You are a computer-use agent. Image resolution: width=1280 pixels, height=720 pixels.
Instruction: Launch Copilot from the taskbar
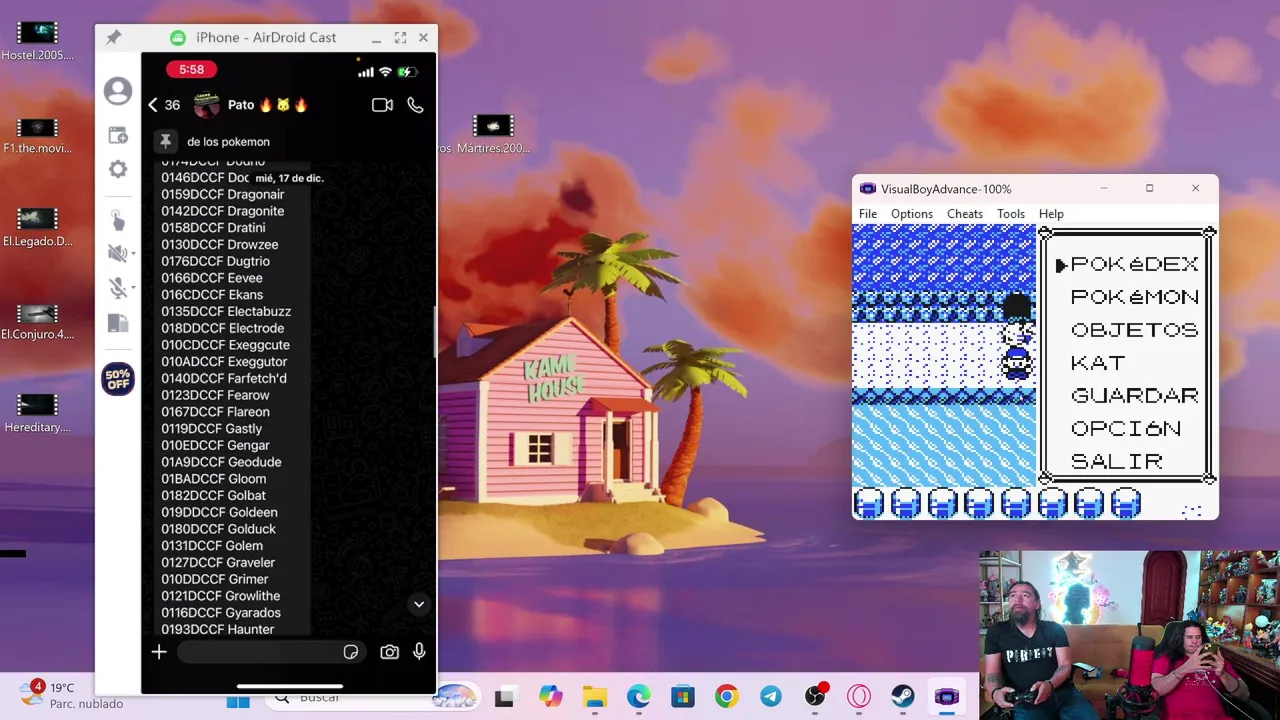[x=550, y=697]
